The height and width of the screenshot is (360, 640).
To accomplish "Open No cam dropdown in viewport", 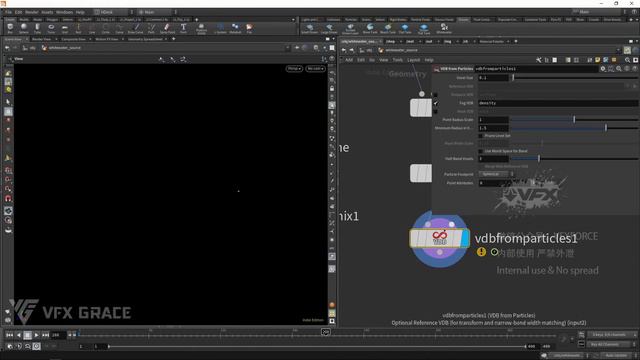I will (315, 69).
